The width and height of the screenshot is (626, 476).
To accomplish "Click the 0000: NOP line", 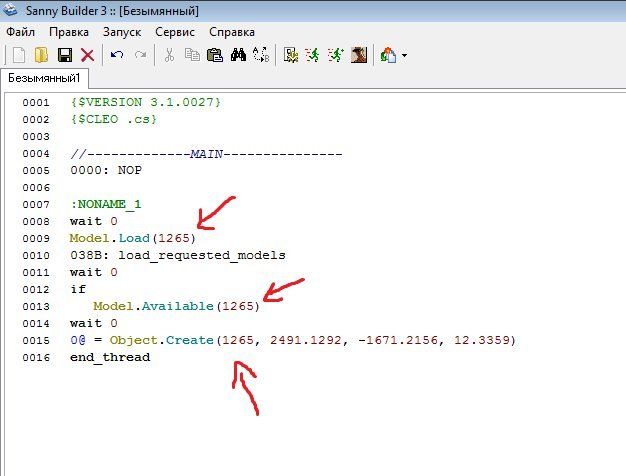I will point(106,170).
